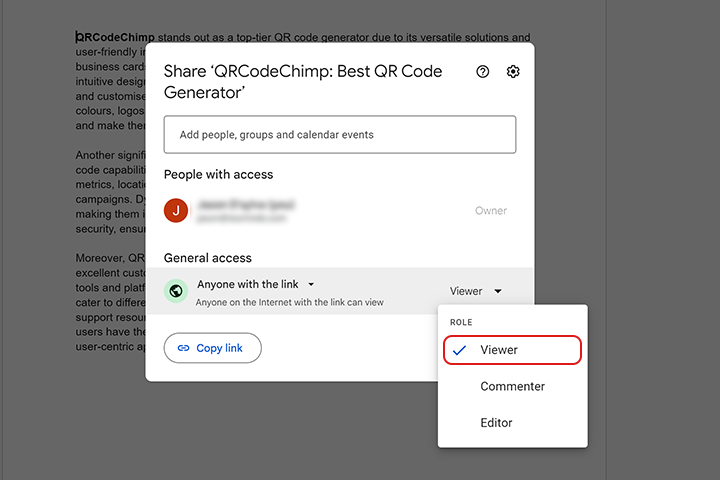Screen dimensions: 720x480
Task: Open share settings gear icon
Action: point(513,72)
